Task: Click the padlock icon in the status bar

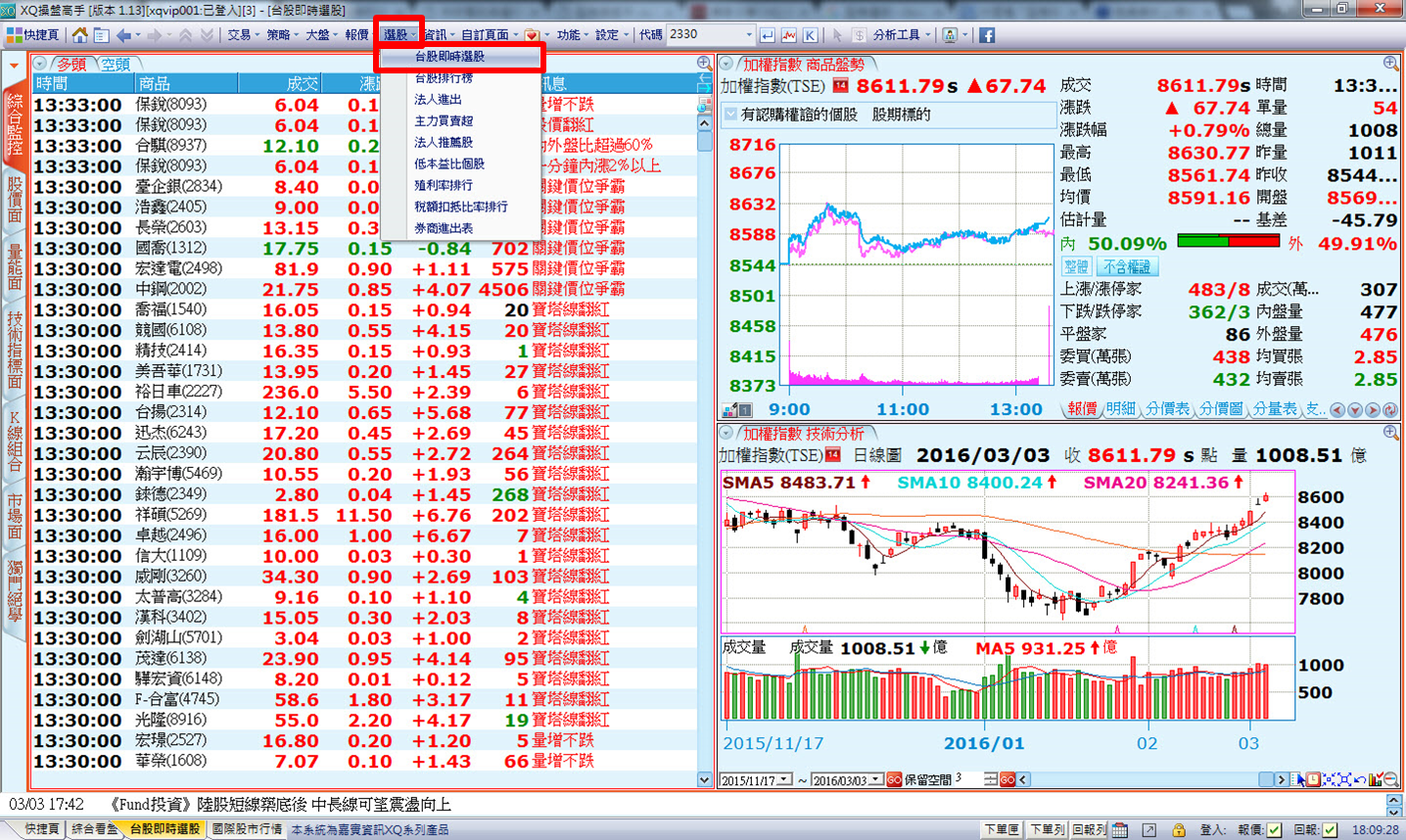Action: 1179,829
